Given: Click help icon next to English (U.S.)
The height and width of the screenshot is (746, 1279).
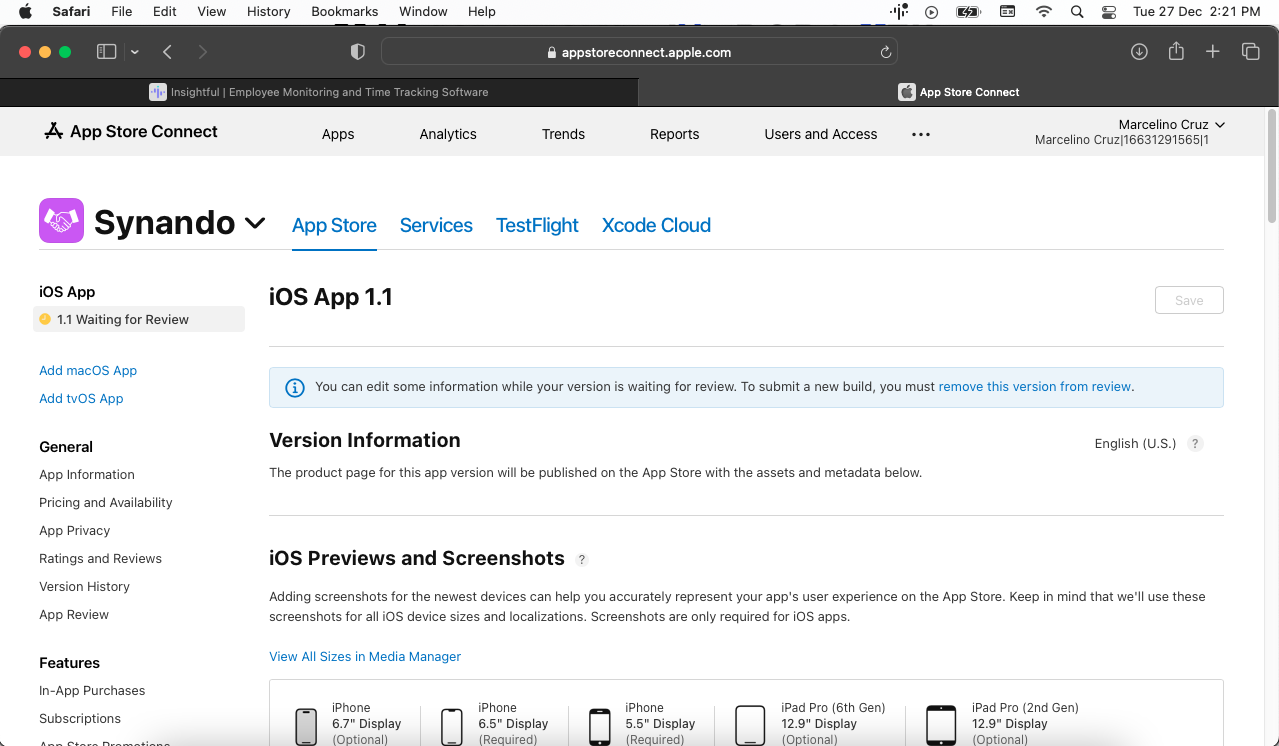Looking at the screenshot, I should tap(1195, 444).
